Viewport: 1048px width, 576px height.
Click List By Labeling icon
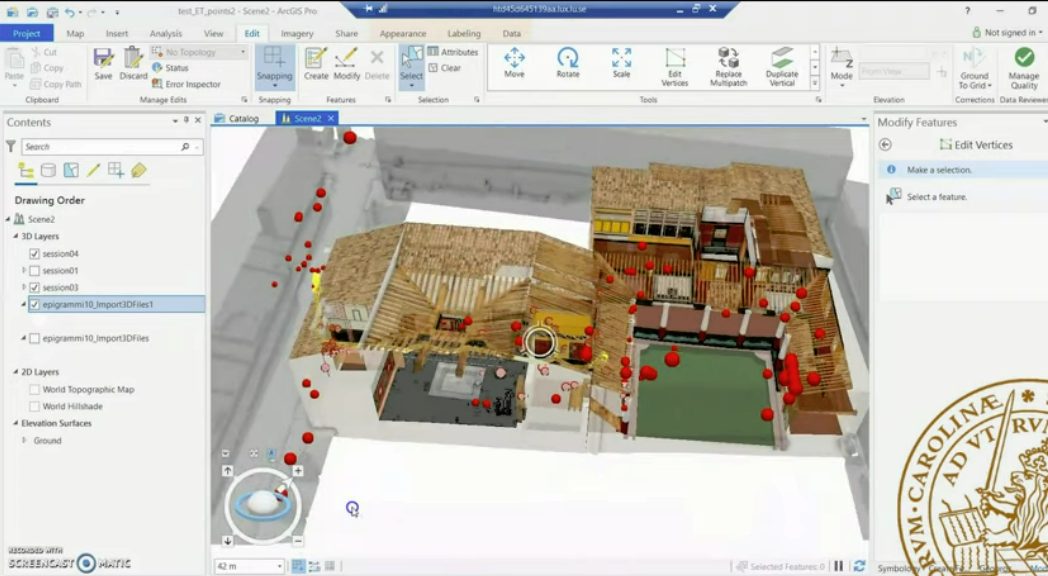pyautogui.click(x=138, y=170)
